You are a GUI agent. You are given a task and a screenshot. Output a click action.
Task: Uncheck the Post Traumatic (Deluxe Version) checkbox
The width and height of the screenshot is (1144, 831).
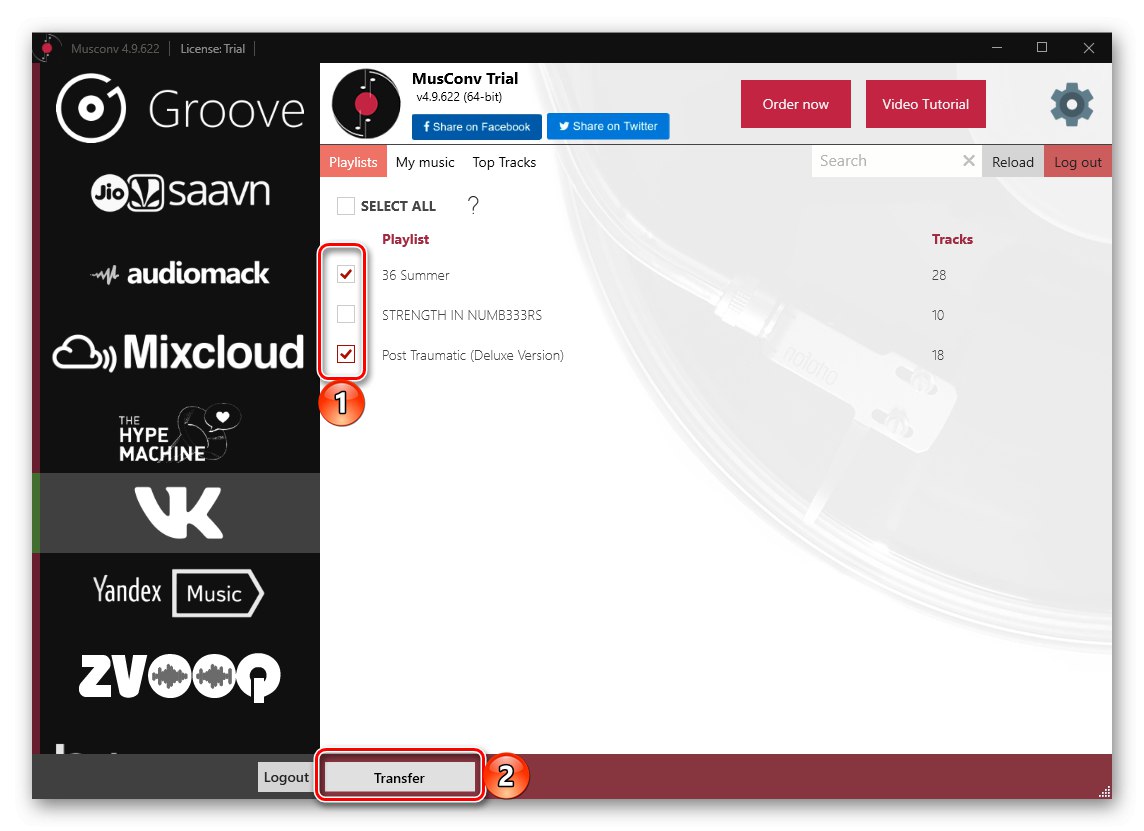pyautogui.click(x=346, y=355)
